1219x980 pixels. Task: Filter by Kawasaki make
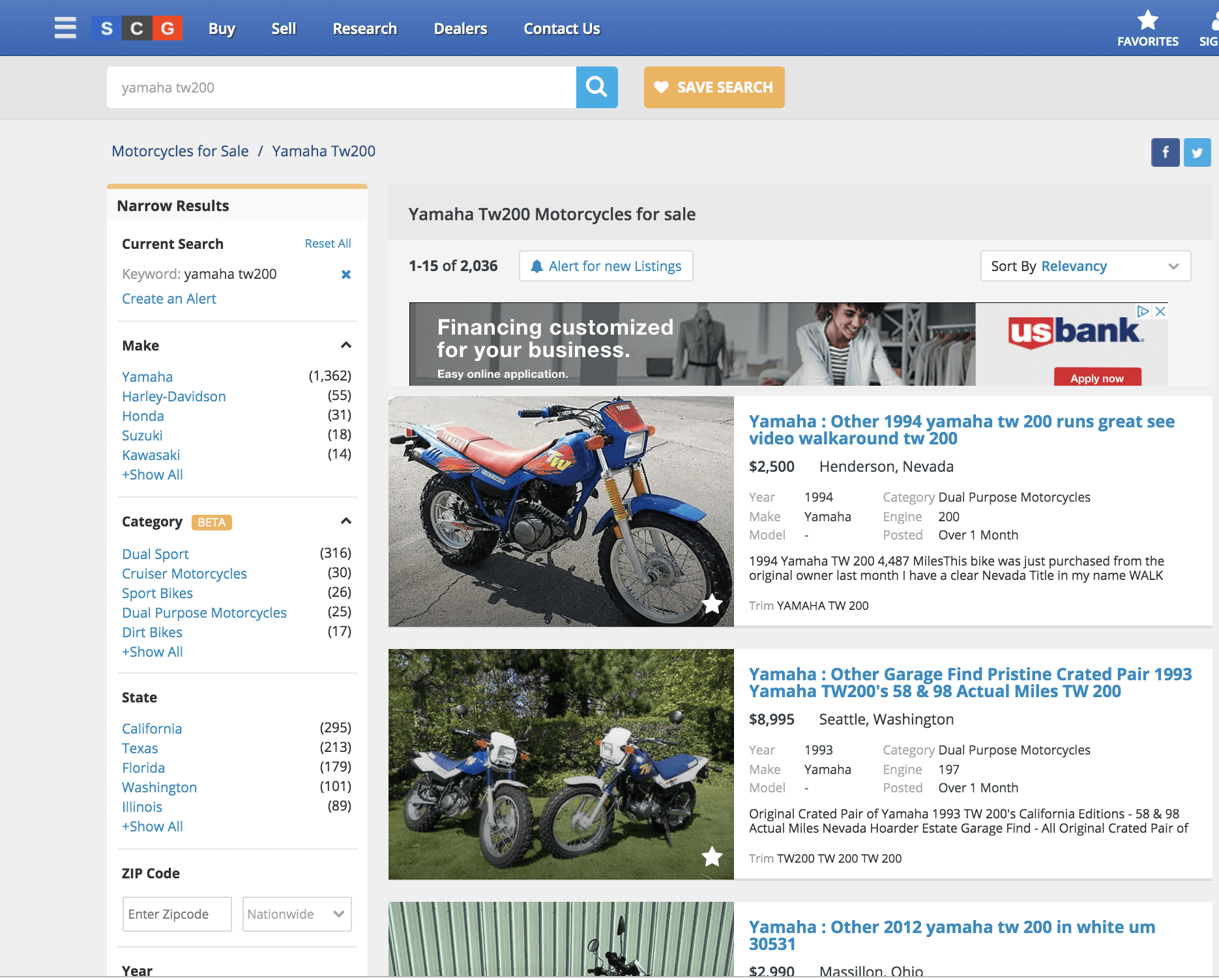coord(151,455)
